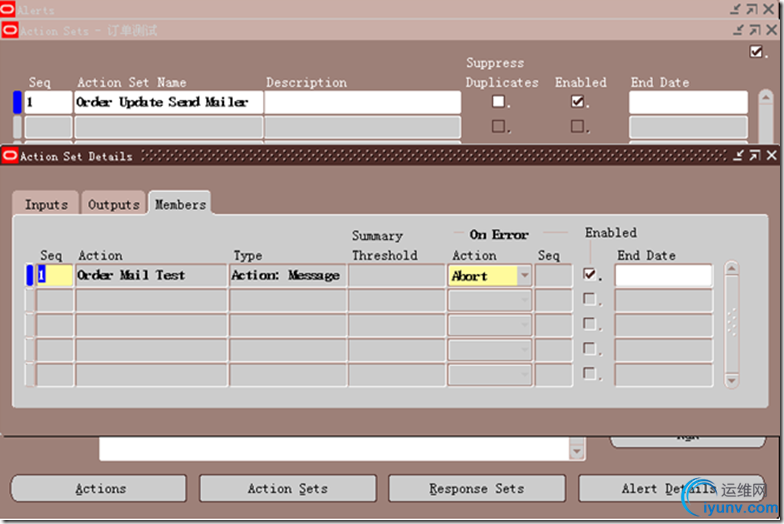Open On Error Action dropdown in third member row
The width and height of the screenshot is (784, 524).
point(524,325)
